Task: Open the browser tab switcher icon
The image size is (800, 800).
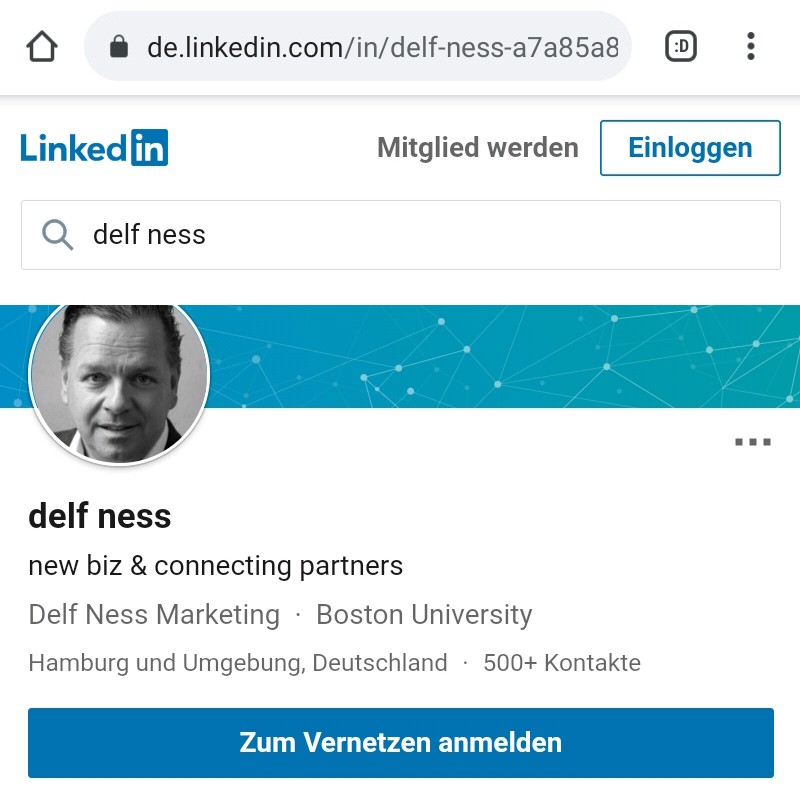Action: coord(681,46)
